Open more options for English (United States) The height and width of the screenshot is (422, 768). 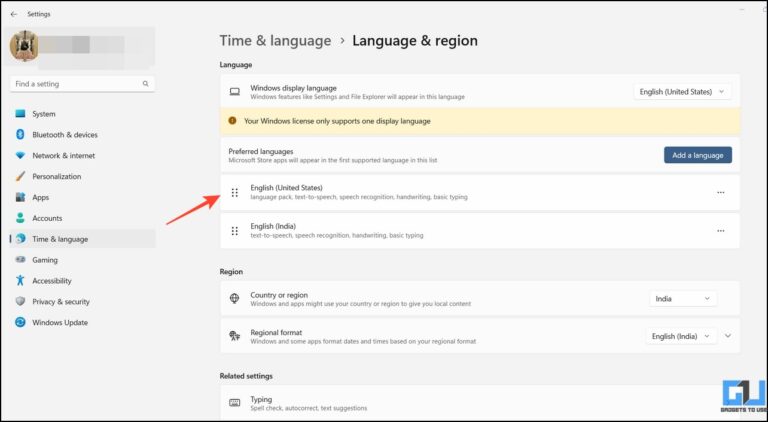point(720,192)
